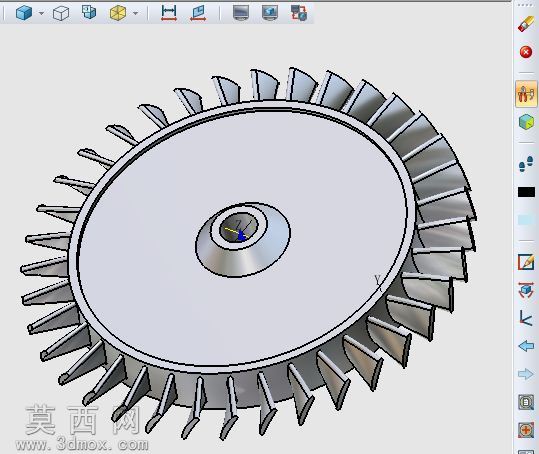Screen dimensions: 539x454
Task: Expand the yellow cube dropdown arrow
Action: pos(135,13)
